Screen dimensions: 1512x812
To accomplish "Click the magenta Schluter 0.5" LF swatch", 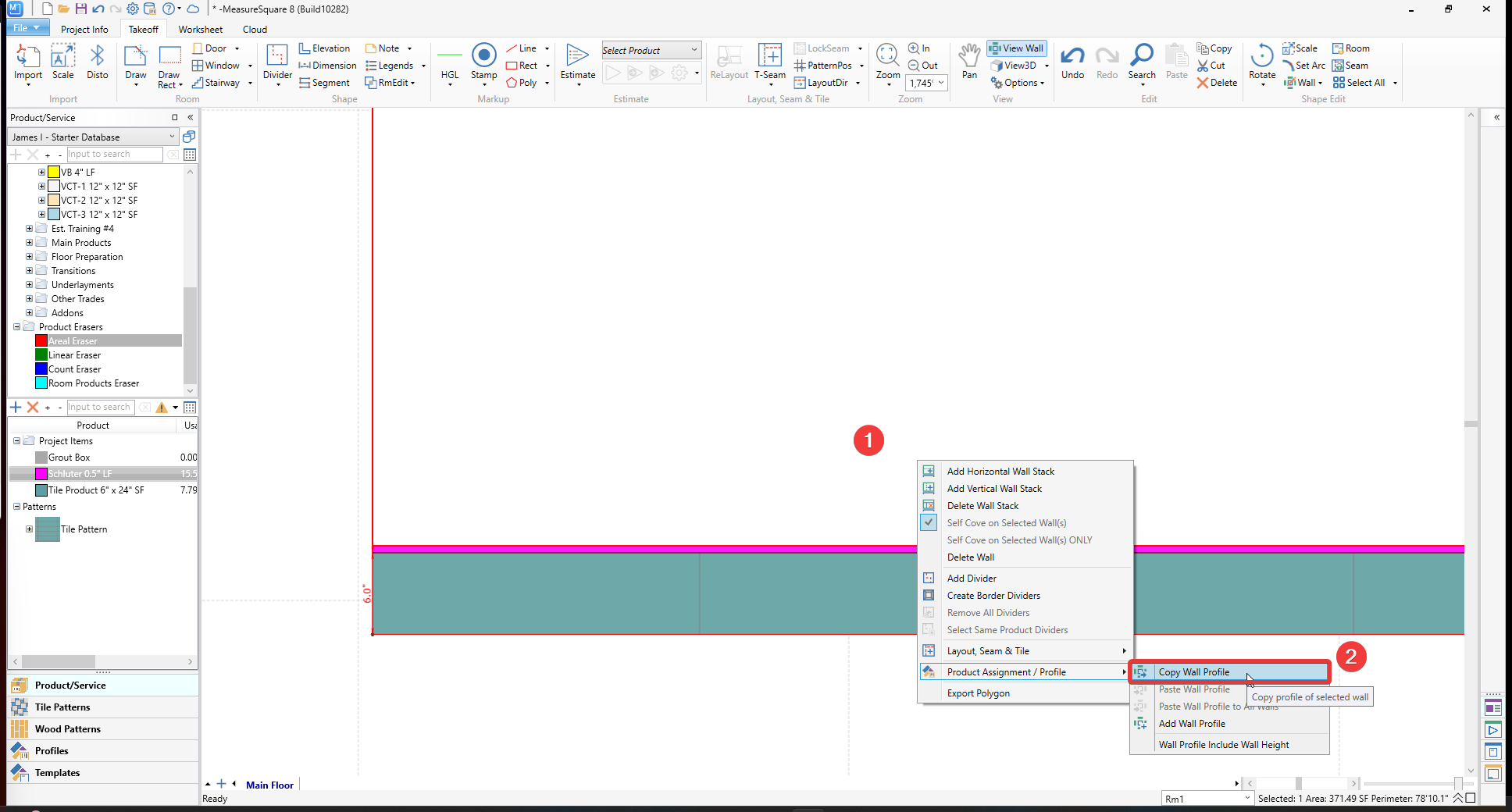I will (x=41, y=474).
